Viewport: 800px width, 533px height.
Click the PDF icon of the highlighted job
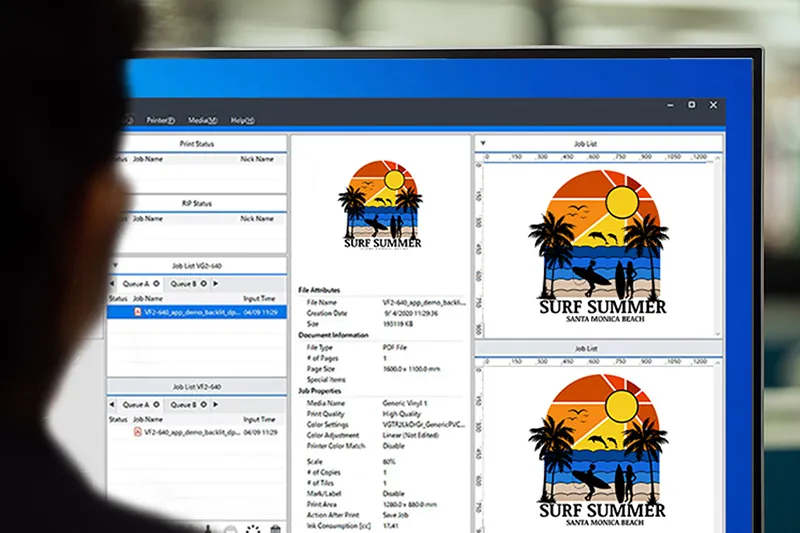tap(137, 313)
